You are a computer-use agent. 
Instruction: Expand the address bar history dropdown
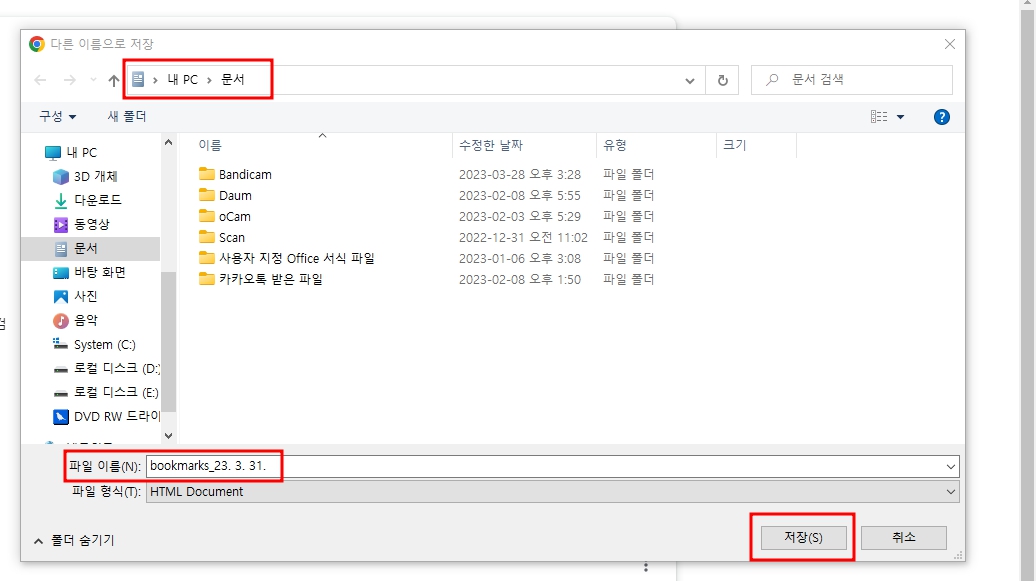coord(690,81)
